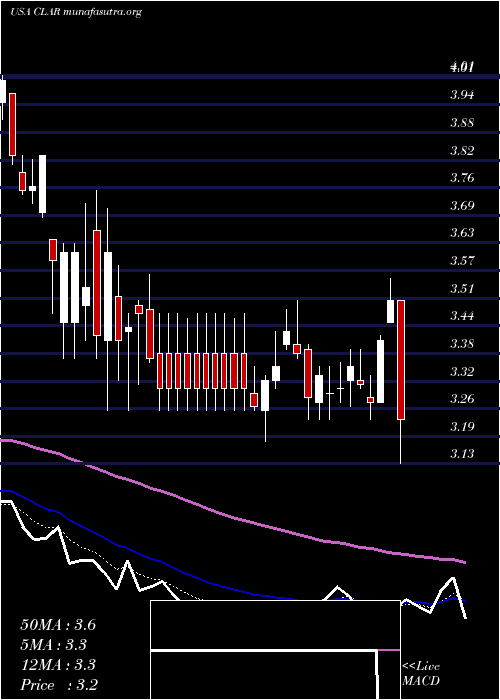Click the 3.38 price axis label

[x=462, y=343]
